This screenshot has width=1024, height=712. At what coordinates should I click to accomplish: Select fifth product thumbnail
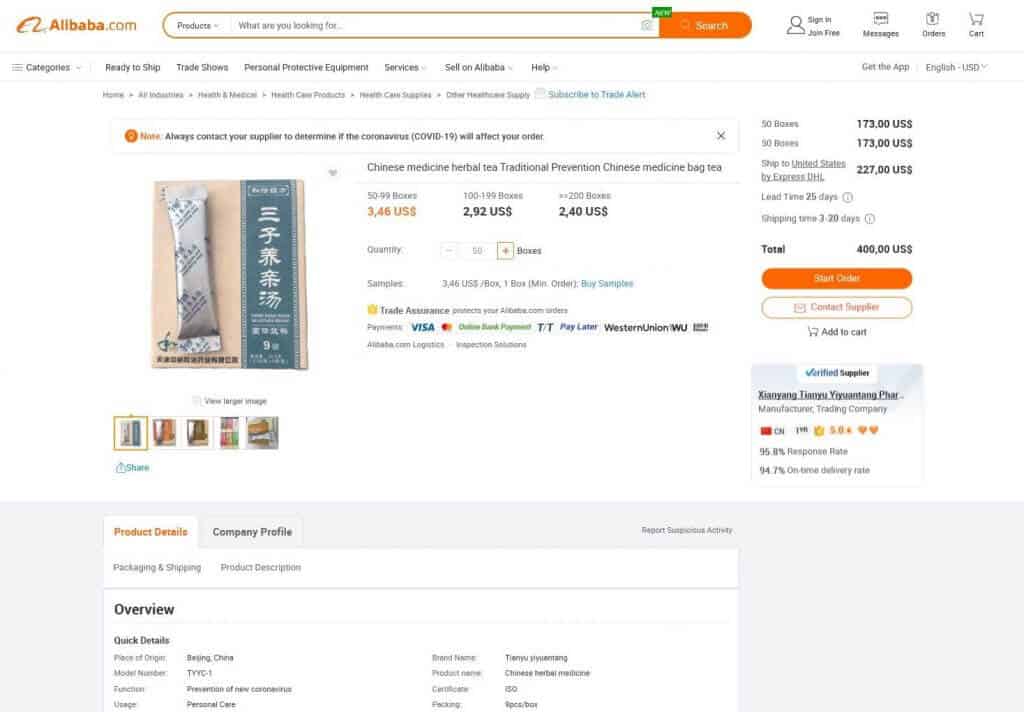[x=263, y=433]
